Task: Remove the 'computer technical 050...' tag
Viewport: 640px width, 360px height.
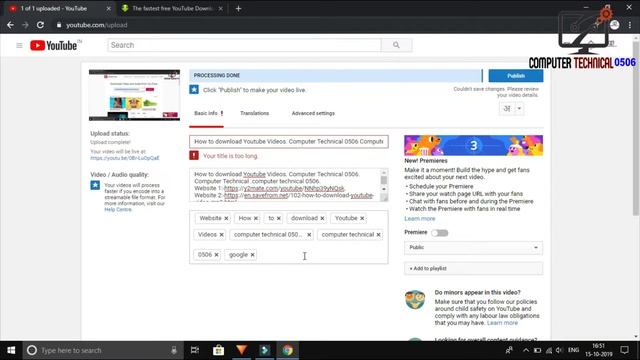Action: (309, 235)
